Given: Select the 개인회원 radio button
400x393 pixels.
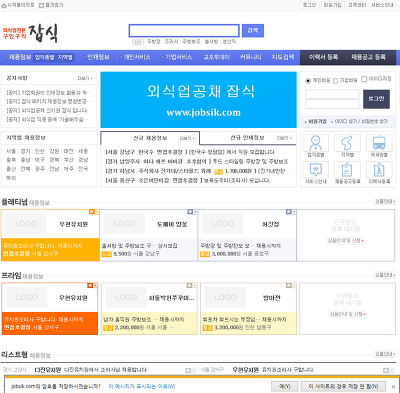Looking at the screenshot, I should pyautogui.click(x=308, y=81).
